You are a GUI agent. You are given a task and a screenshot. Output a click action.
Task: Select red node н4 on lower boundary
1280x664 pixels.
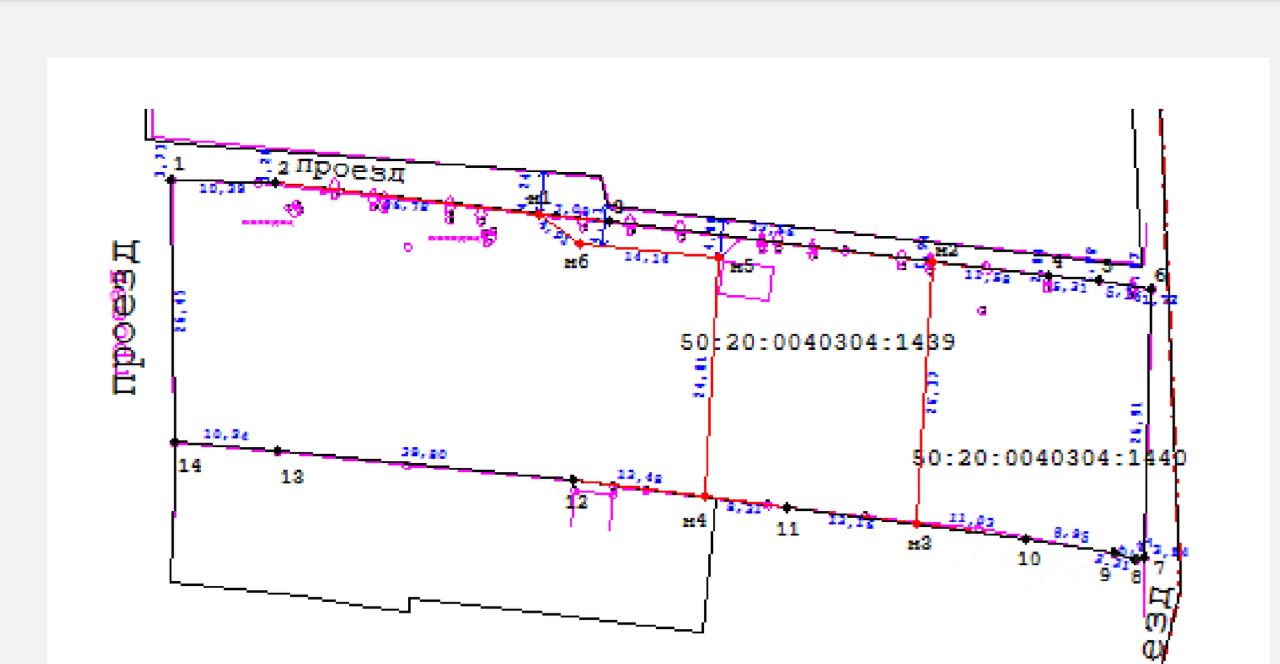coord(705,496)
